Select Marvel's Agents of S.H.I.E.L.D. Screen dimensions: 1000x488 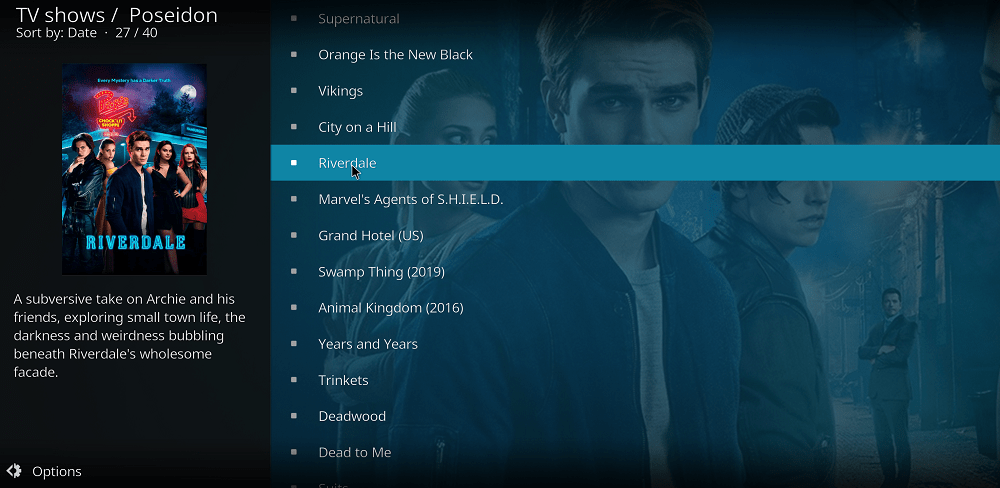(635, 200)
